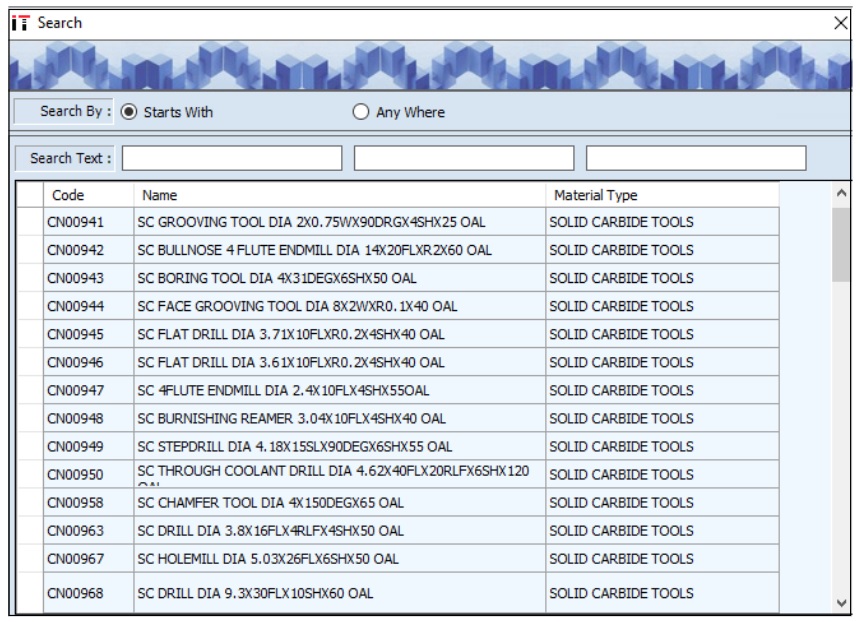This screenshot has width=860, height=622.
Task: Click the first Search Text input field
Action: tap(232, 158)
